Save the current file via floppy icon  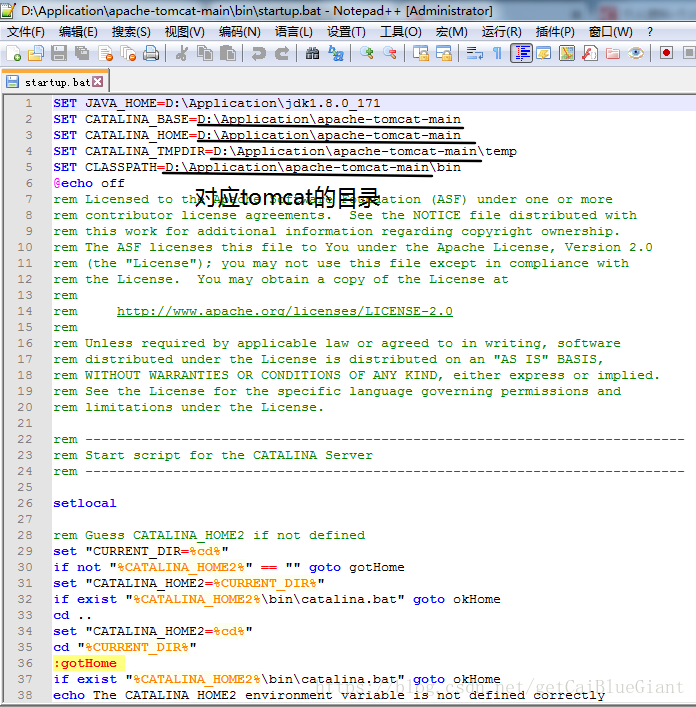pos(59,53)
